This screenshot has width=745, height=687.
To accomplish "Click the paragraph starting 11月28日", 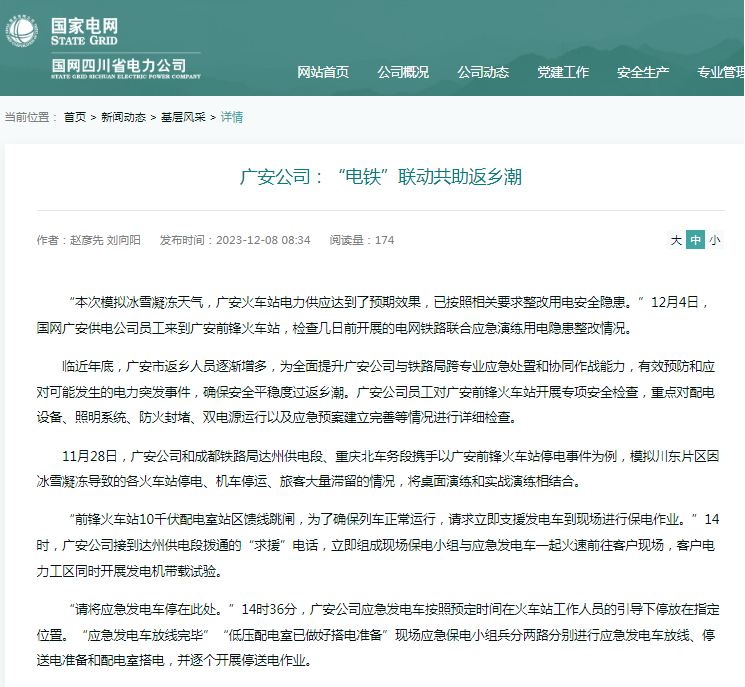I will 378,469.
